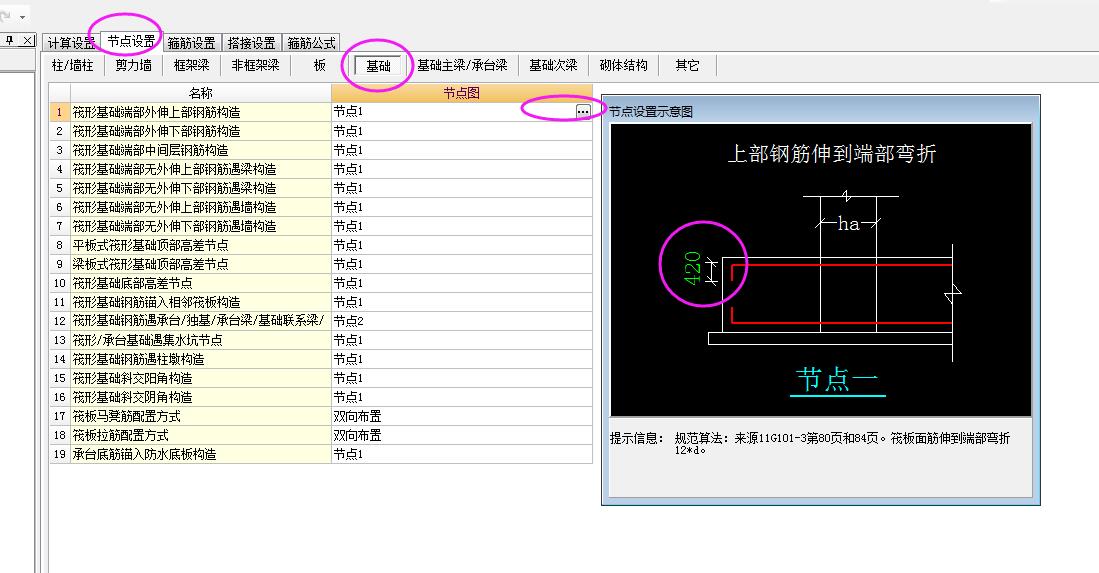Select row 筏形基础端部中间层钢筋构造
The width and height of the screenshot is (1099, 573).
point(200,150)
